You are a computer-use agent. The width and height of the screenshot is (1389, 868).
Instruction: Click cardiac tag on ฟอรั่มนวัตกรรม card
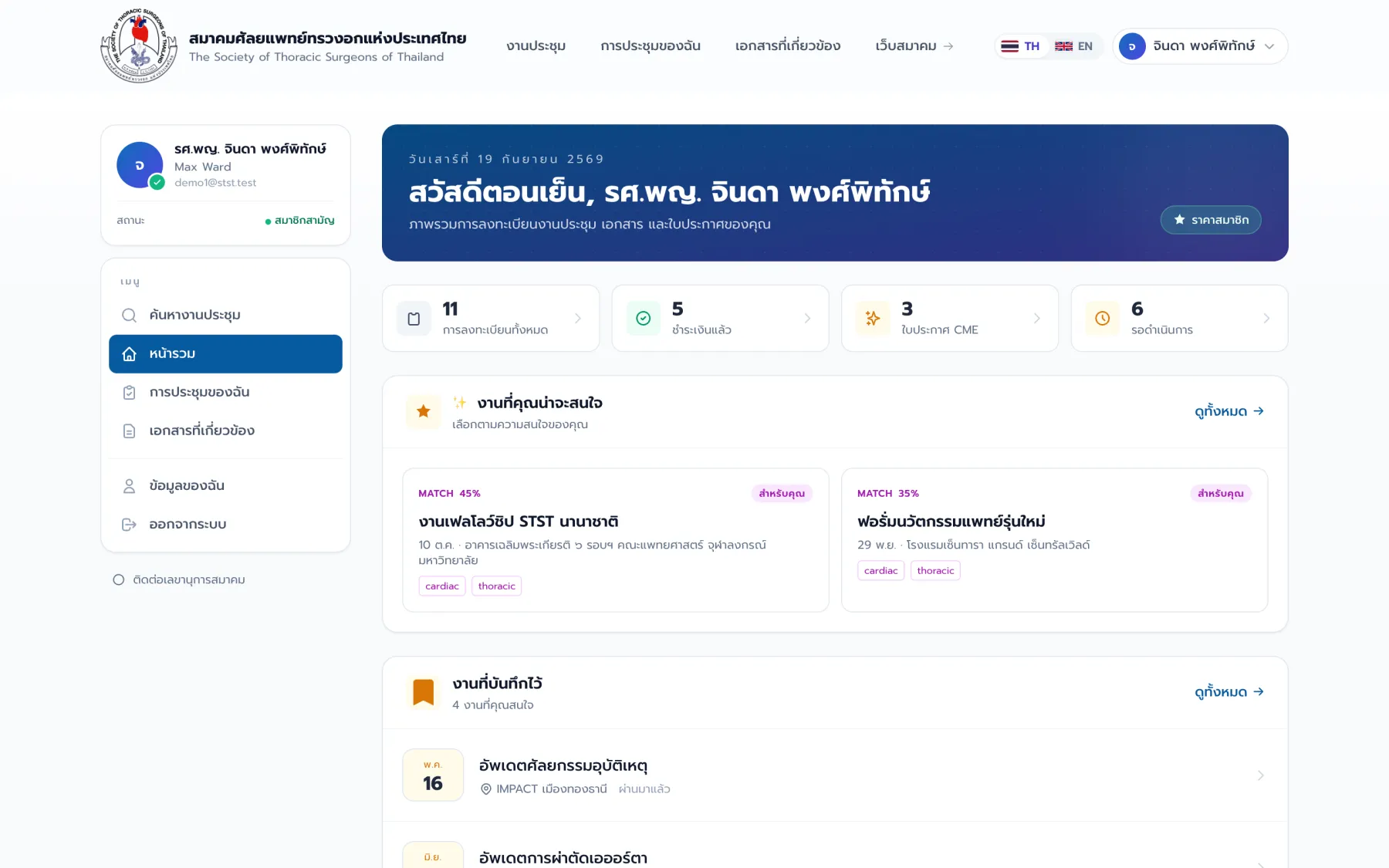(881, 571)
